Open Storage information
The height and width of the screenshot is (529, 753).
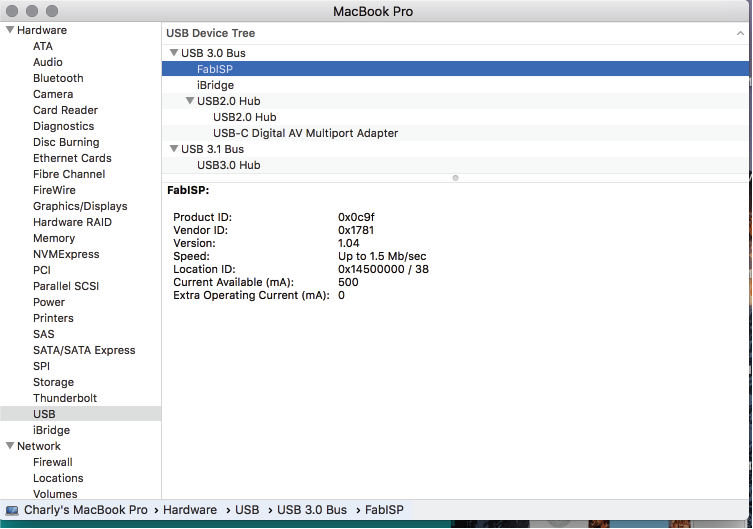53,382
